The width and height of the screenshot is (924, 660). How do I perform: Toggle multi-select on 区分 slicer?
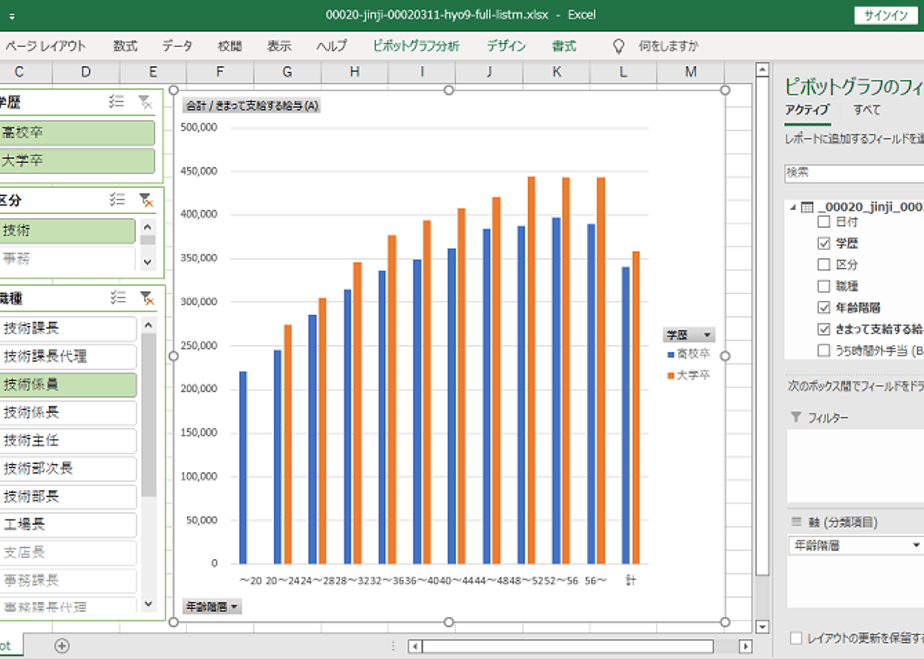point(117,200)
